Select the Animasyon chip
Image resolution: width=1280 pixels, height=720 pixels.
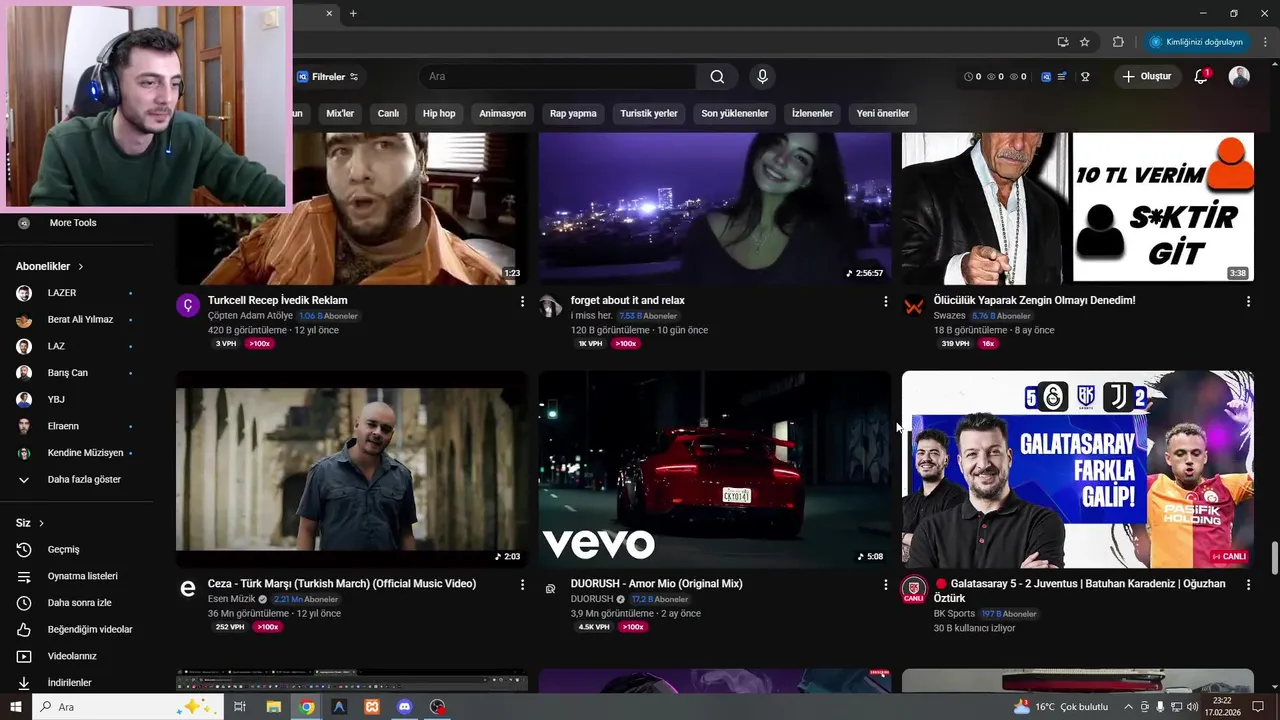click(502, 114)
